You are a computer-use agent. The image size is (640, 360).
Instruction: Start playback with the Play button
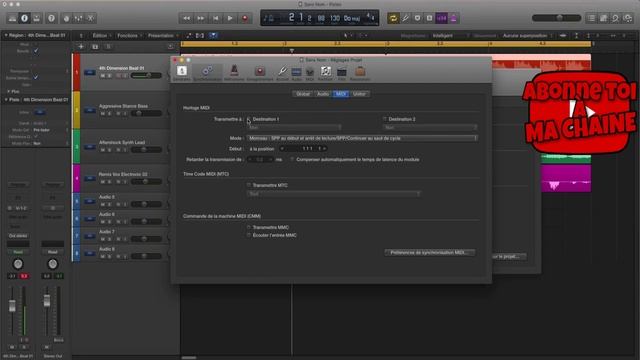point(230,18)
